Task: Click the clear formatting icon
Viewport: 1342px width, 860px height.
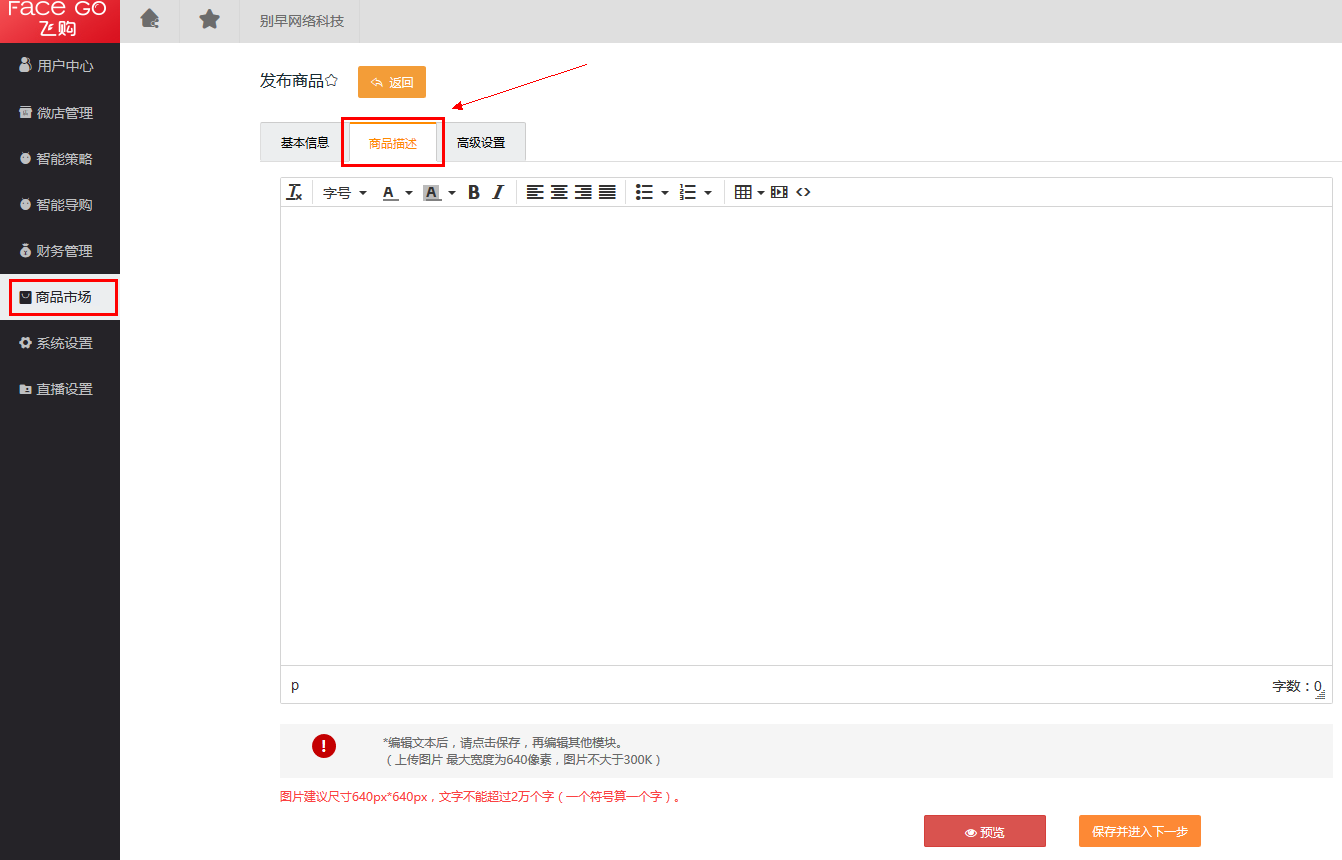Action: click(x=295, y=192)
